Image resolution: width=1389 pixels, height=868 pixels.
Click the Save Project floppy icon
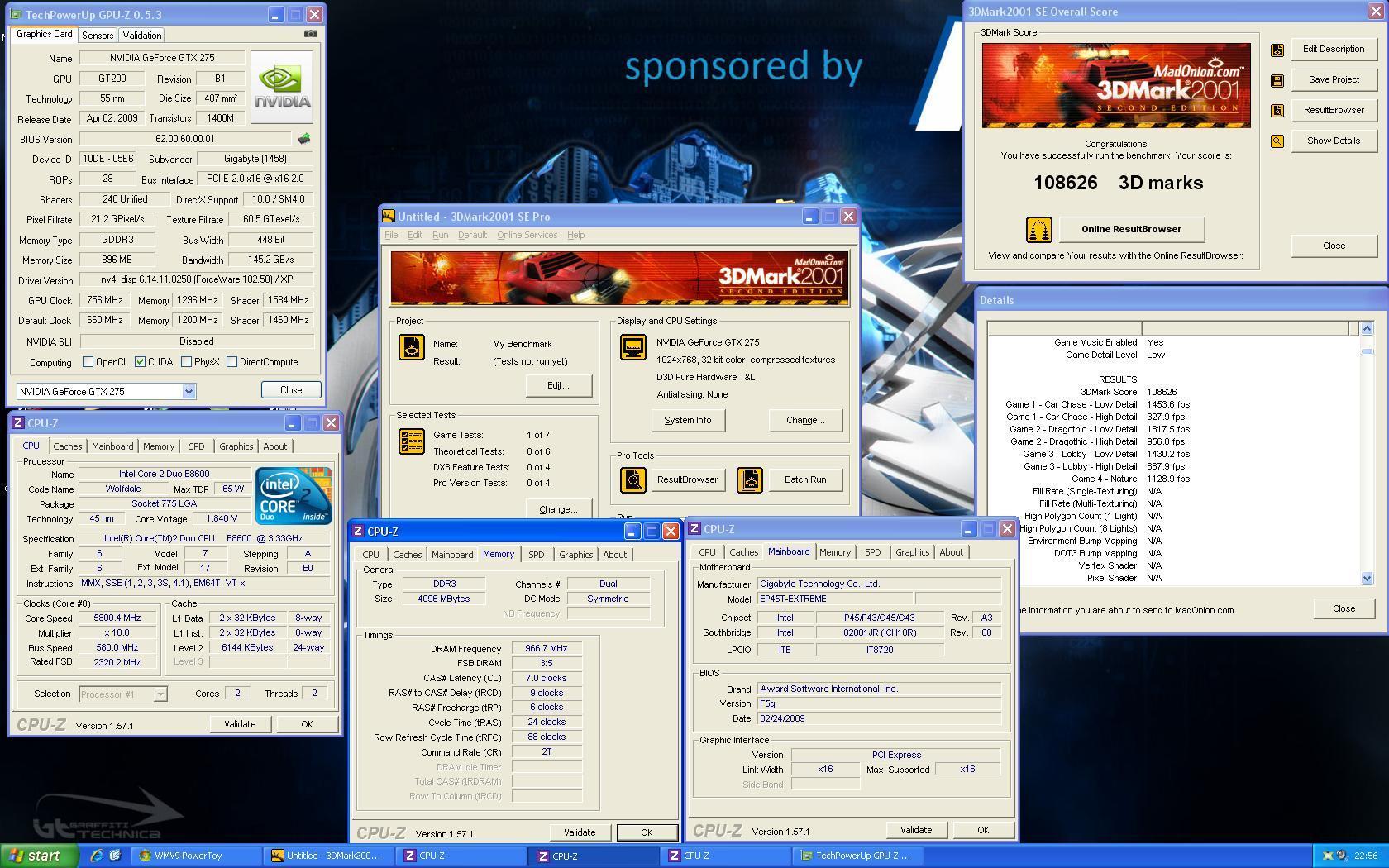1277,81
